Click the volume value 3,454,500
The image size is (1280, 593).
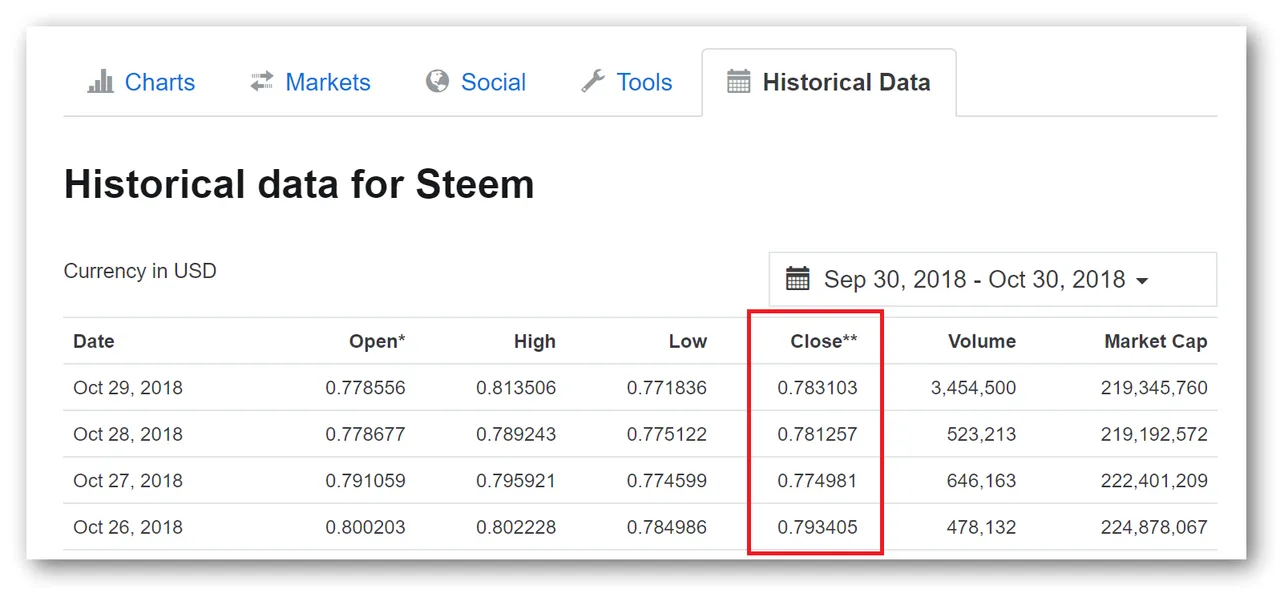[x=973, y=388]
